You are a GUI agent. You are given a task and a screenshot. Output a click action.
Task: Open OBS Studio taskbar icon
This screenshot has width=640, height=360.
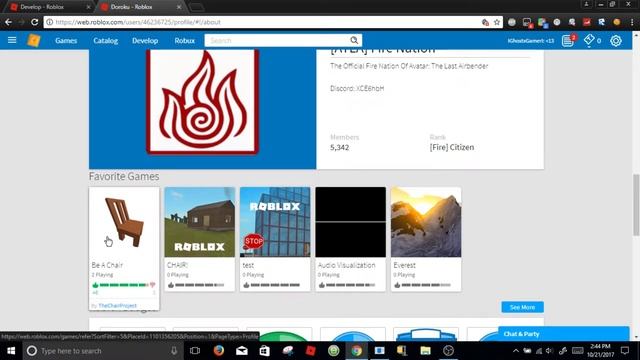(x=448, y=351)
